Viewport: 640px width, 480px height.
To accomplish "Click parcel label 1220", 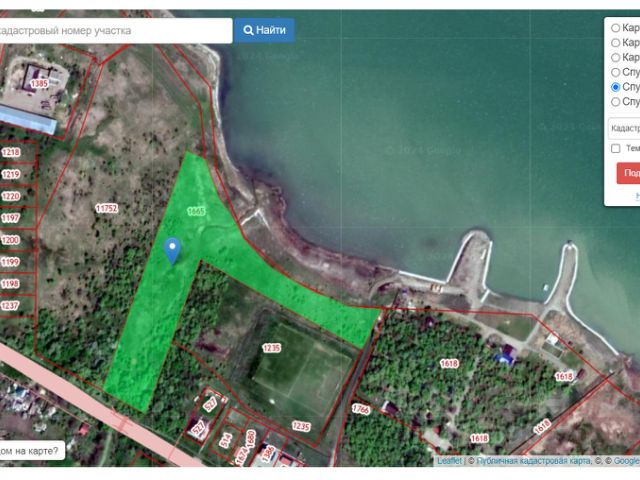I will pyautogui.click(x=11, y=196).
